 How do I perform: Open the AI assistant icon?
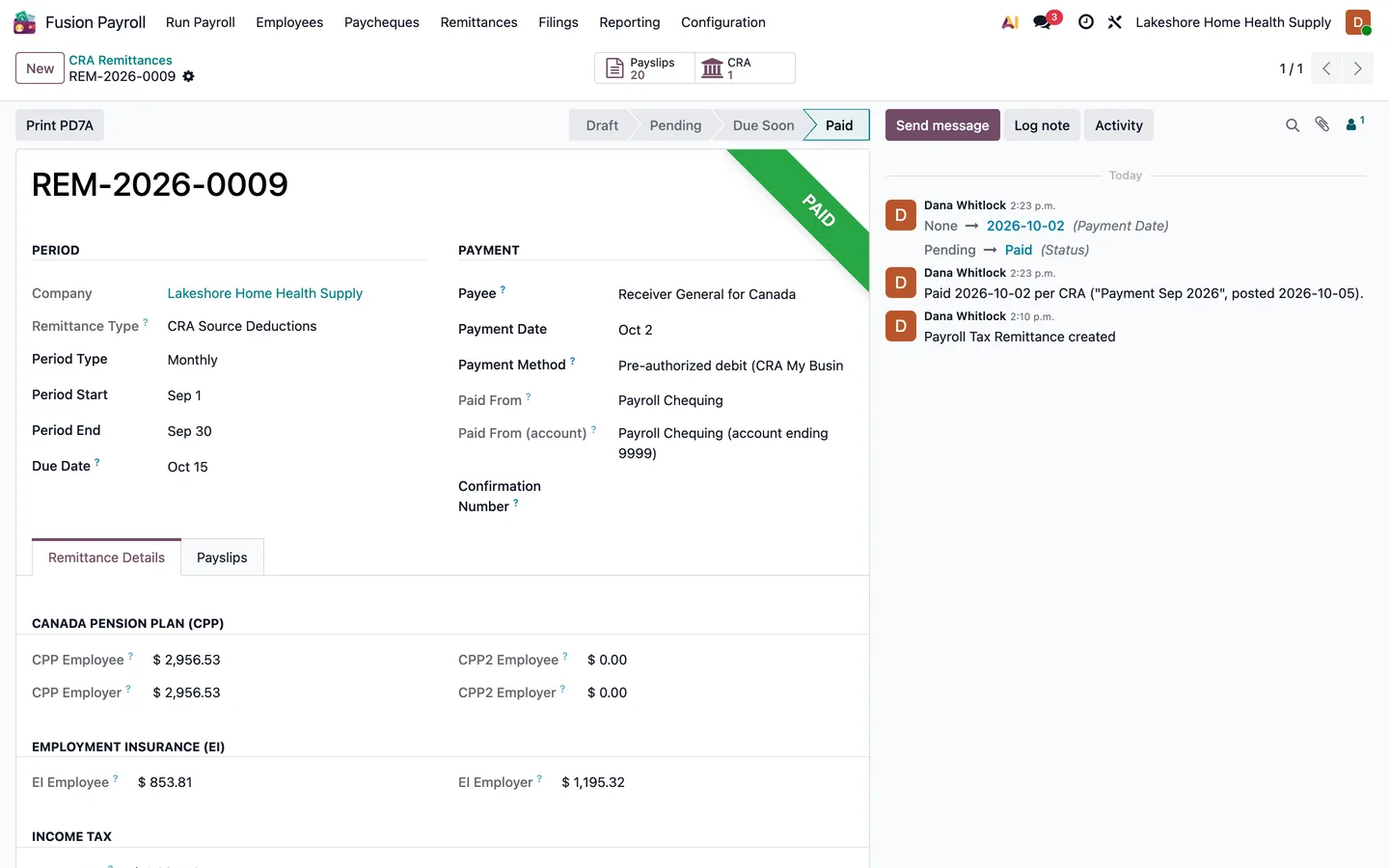click(x=1010, y=22)
